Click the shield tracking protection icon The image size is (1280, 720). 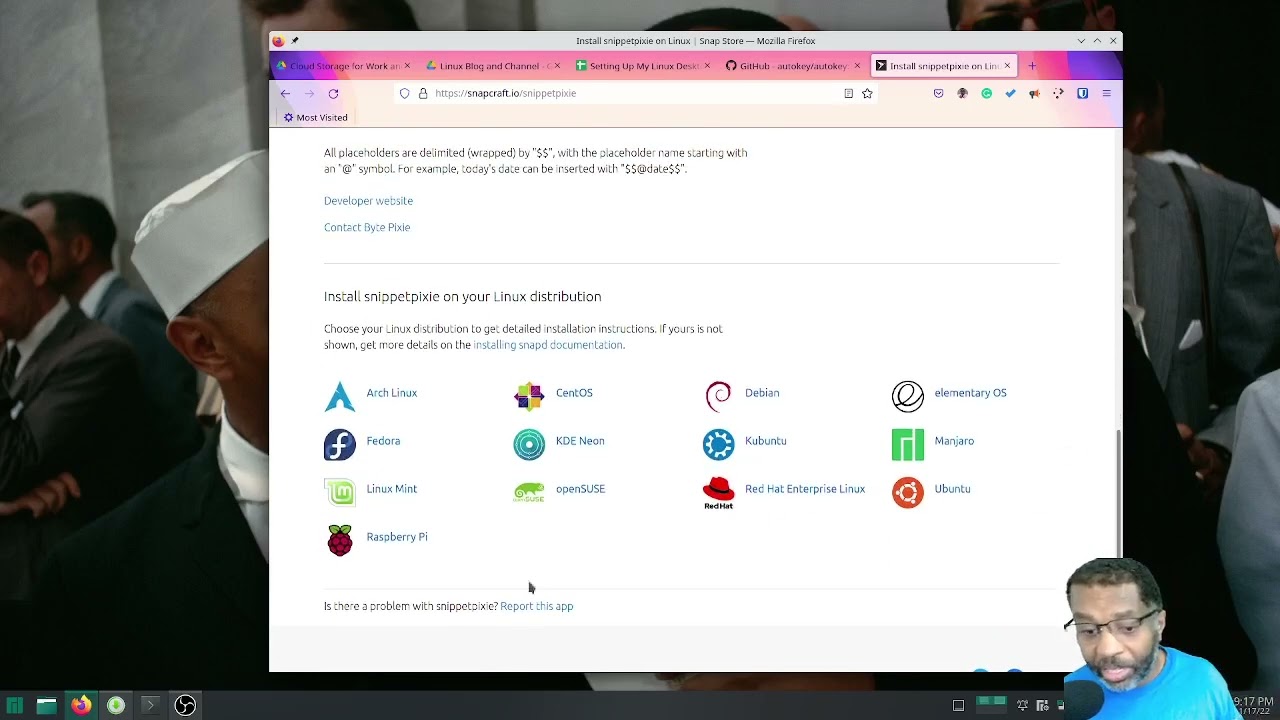[x=404, y=93]
